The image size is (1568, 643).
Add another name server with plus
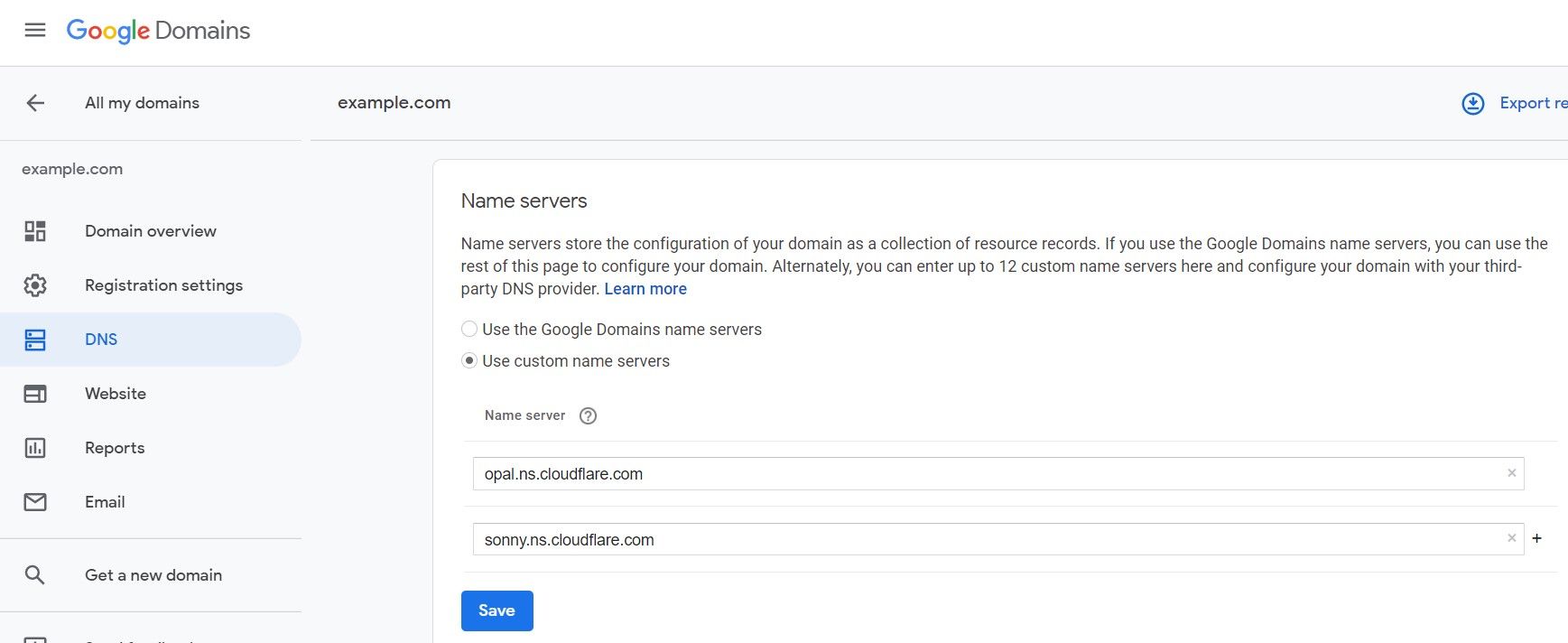click(1537, 538)
